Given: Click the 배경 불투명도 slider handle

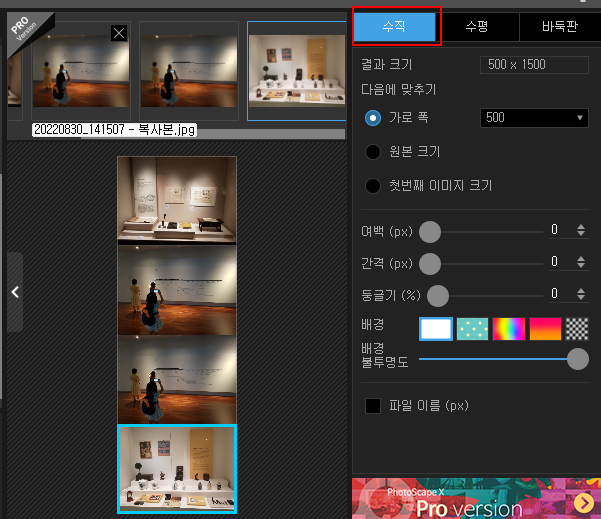Looking at the screenshot, I should pyautogui.click(x=578, y=359).
